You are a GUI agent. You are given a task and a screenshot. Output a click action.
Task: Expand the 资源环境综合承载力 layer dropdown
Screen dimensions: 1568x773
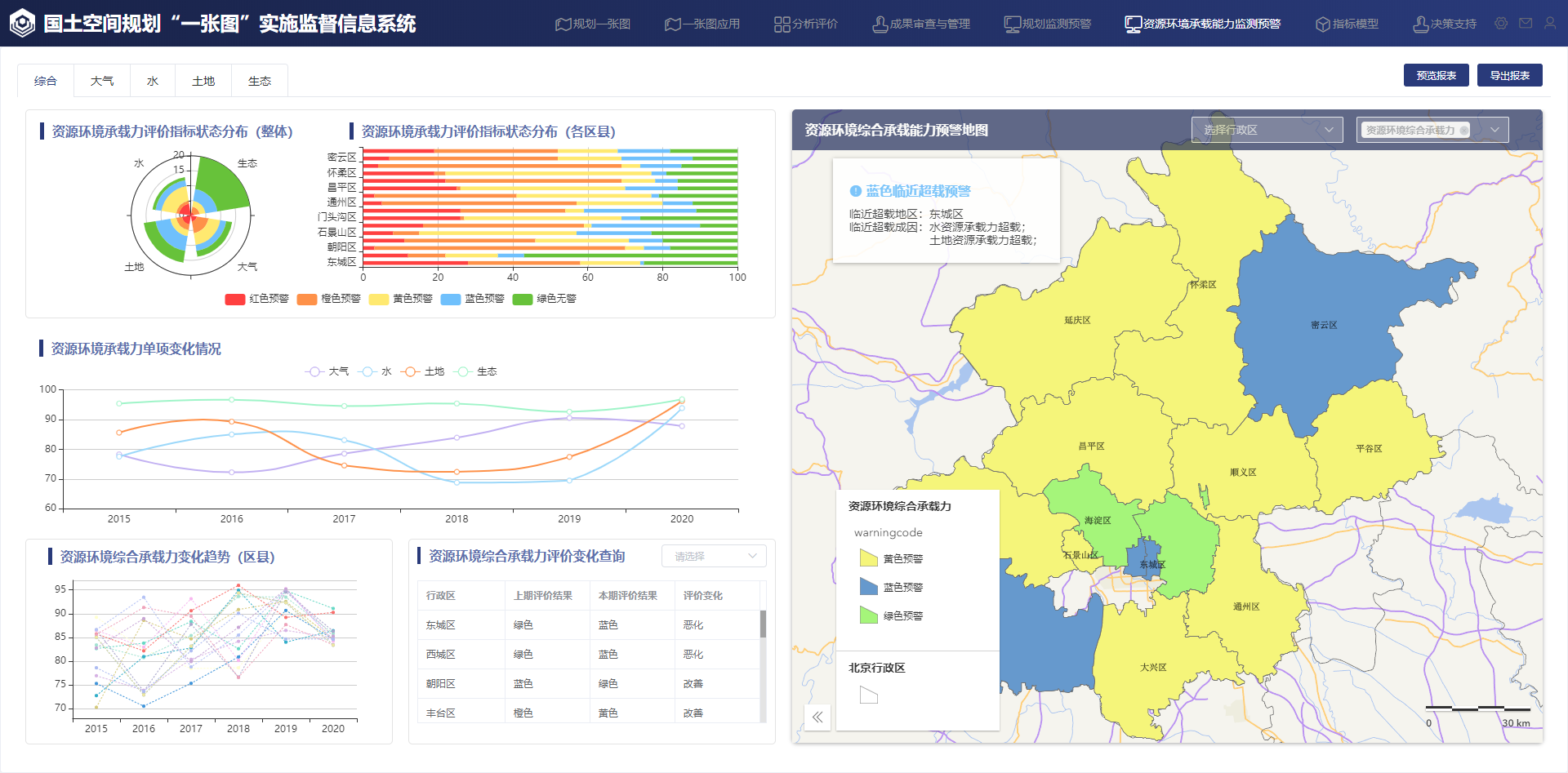coord(1495,131)
